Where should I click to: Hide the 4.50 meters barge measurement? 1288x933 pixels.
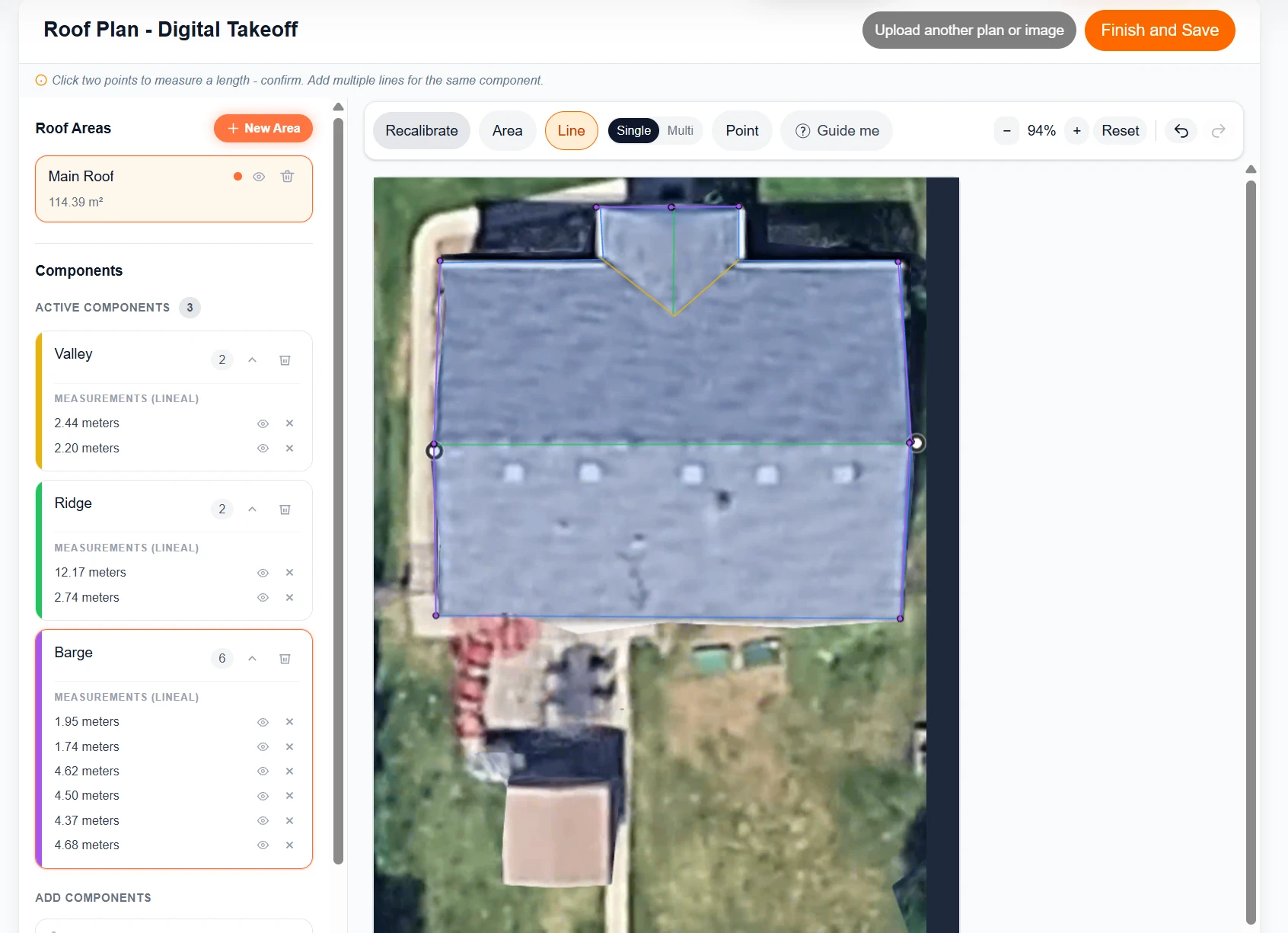(x=263, y=796)
